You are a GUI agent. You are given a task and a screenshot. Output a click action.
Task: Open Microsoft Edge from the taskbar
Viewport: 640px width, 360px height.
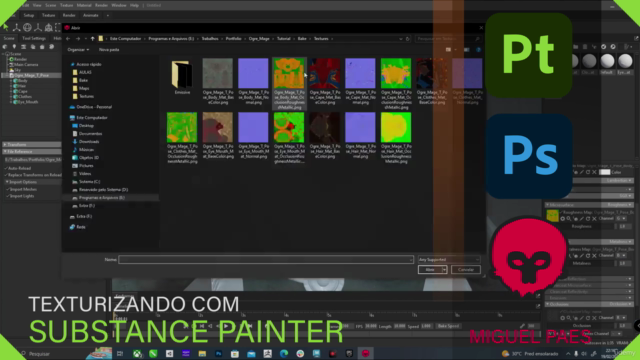tap(284, 353)
